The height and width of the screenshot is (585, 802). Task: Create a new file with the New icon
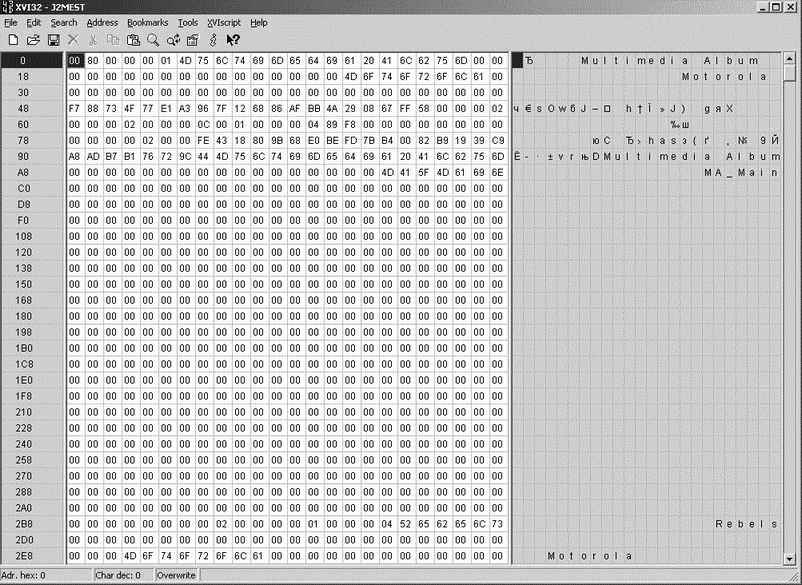click(x=13, y=40)
